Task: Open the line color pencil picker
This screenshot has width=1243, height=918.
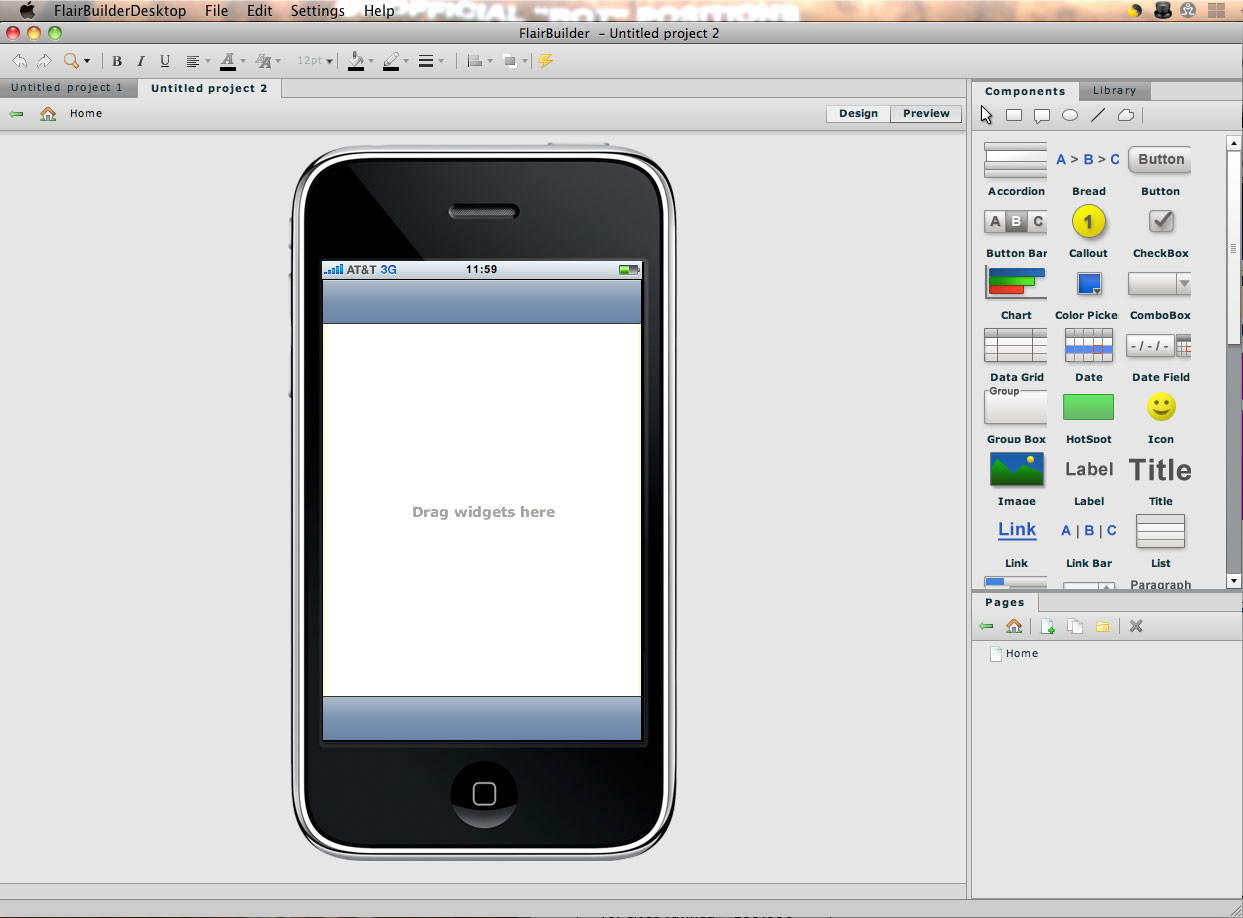Action: pyautogui.click(x=395, y=61)
